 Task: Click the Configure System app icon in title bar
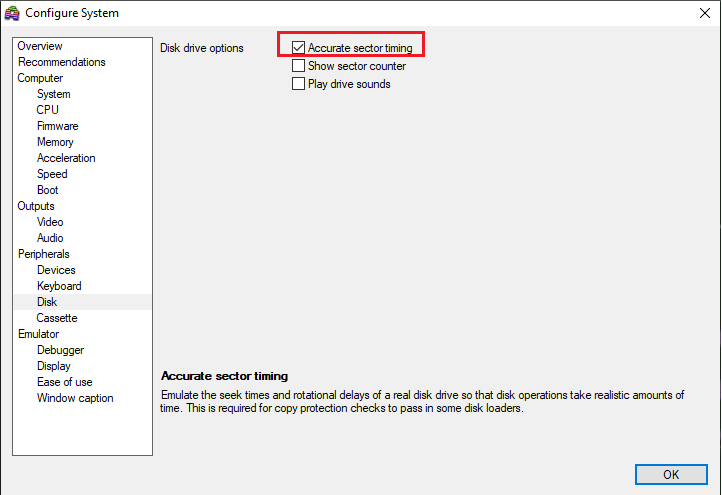coord(12,13)
